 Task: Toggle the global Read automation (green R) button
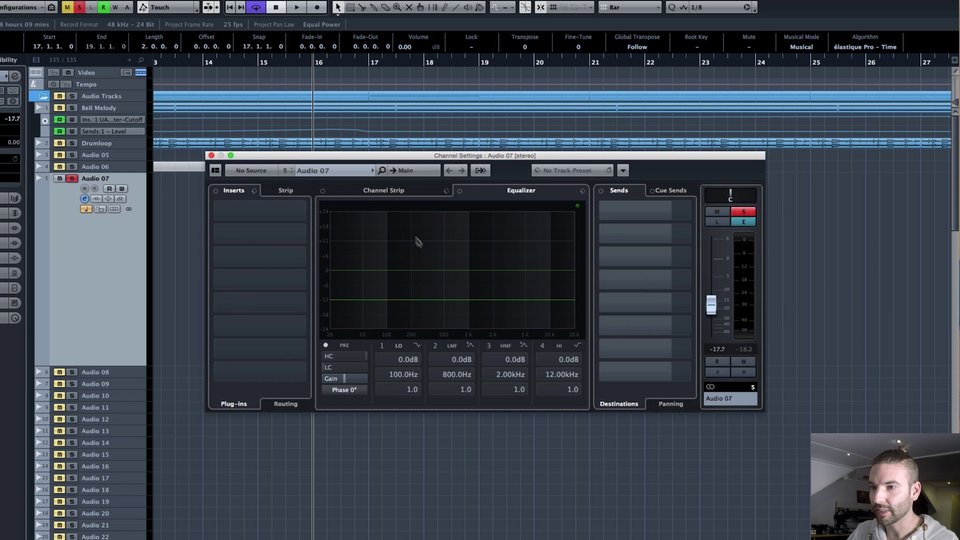(x=103, y=7)
